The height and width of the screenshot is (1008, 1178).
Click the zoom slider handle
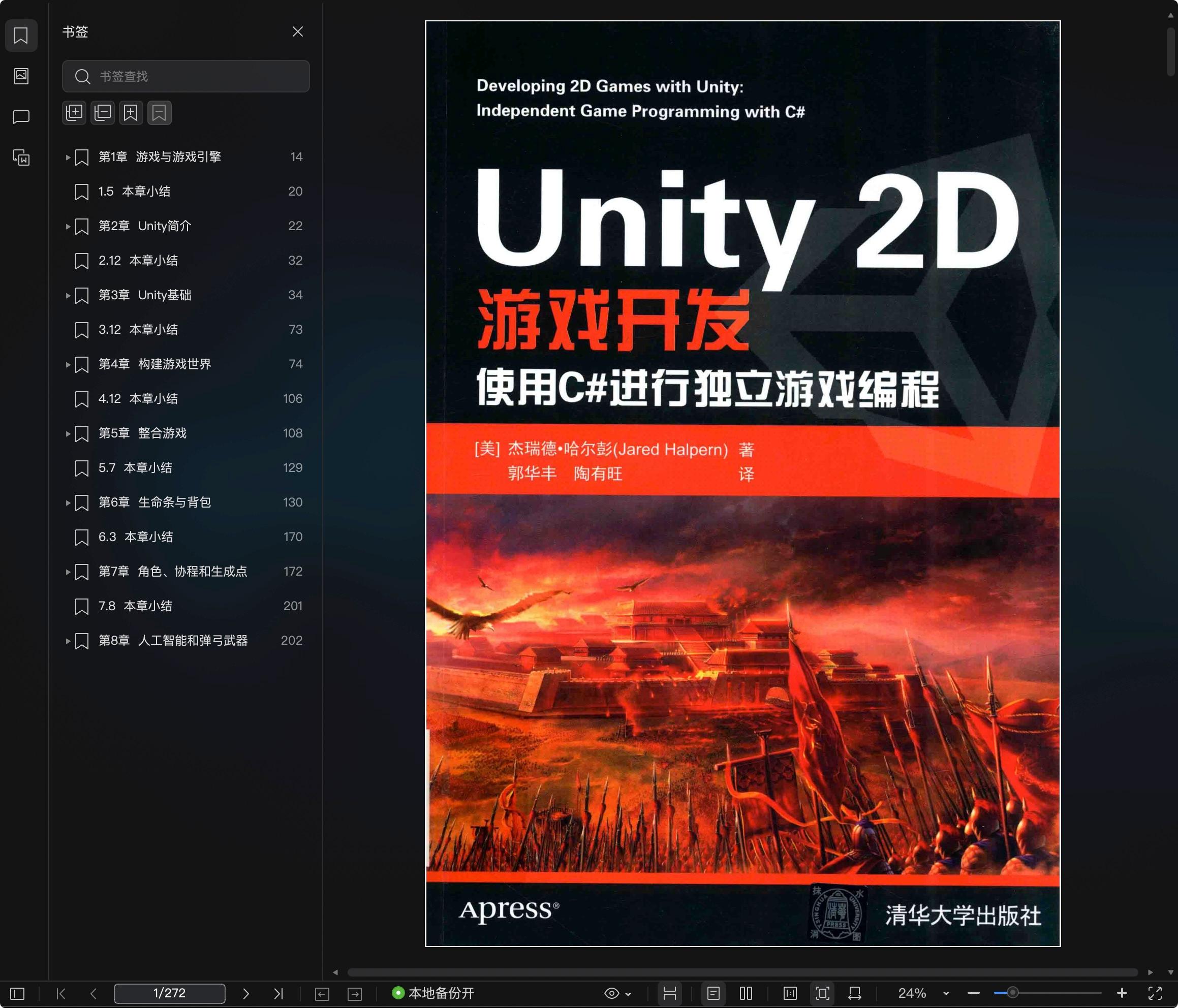[x=1012, y=993]
